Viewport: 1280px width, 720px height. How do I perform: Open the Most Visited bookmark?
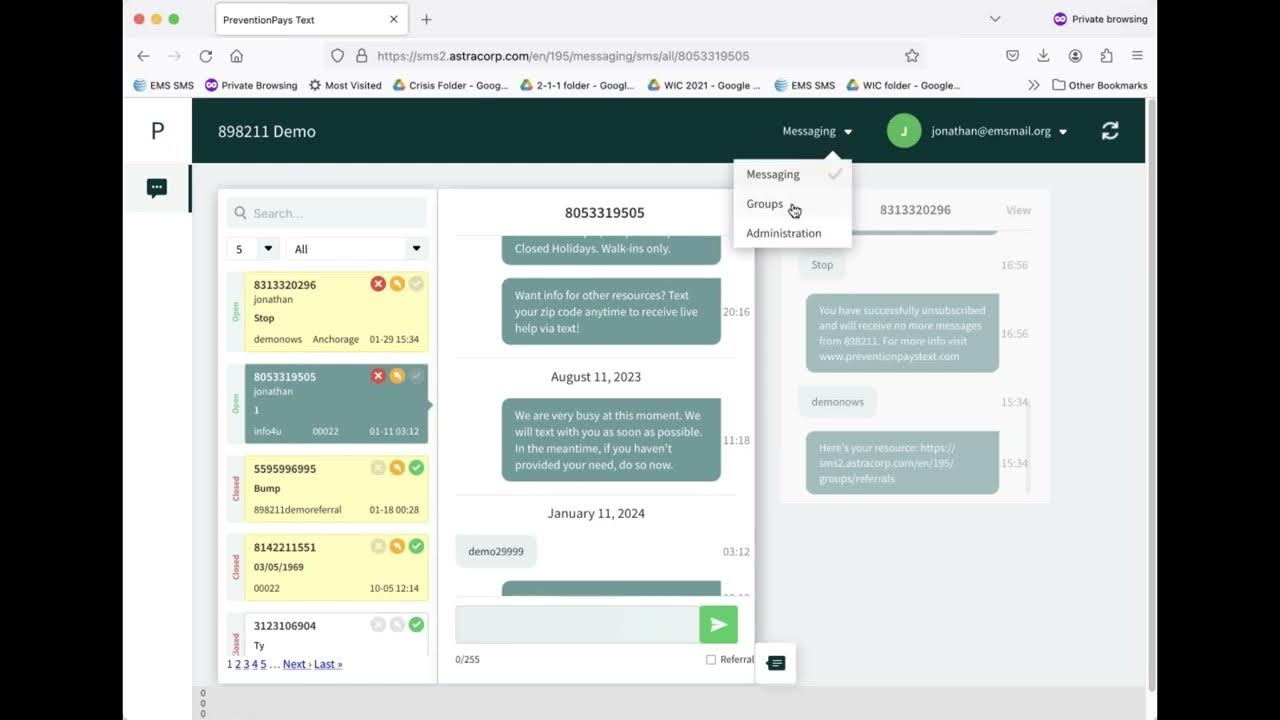tap(345, 85)
